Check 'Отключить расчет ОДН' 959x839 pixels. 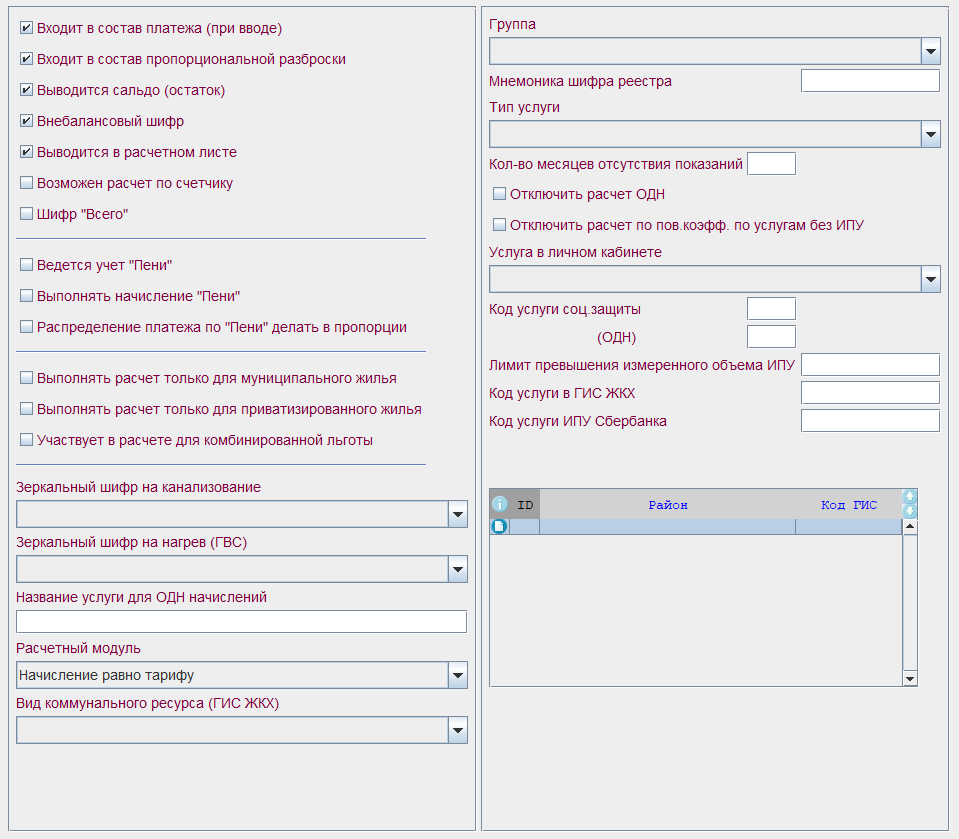[500, 194]
